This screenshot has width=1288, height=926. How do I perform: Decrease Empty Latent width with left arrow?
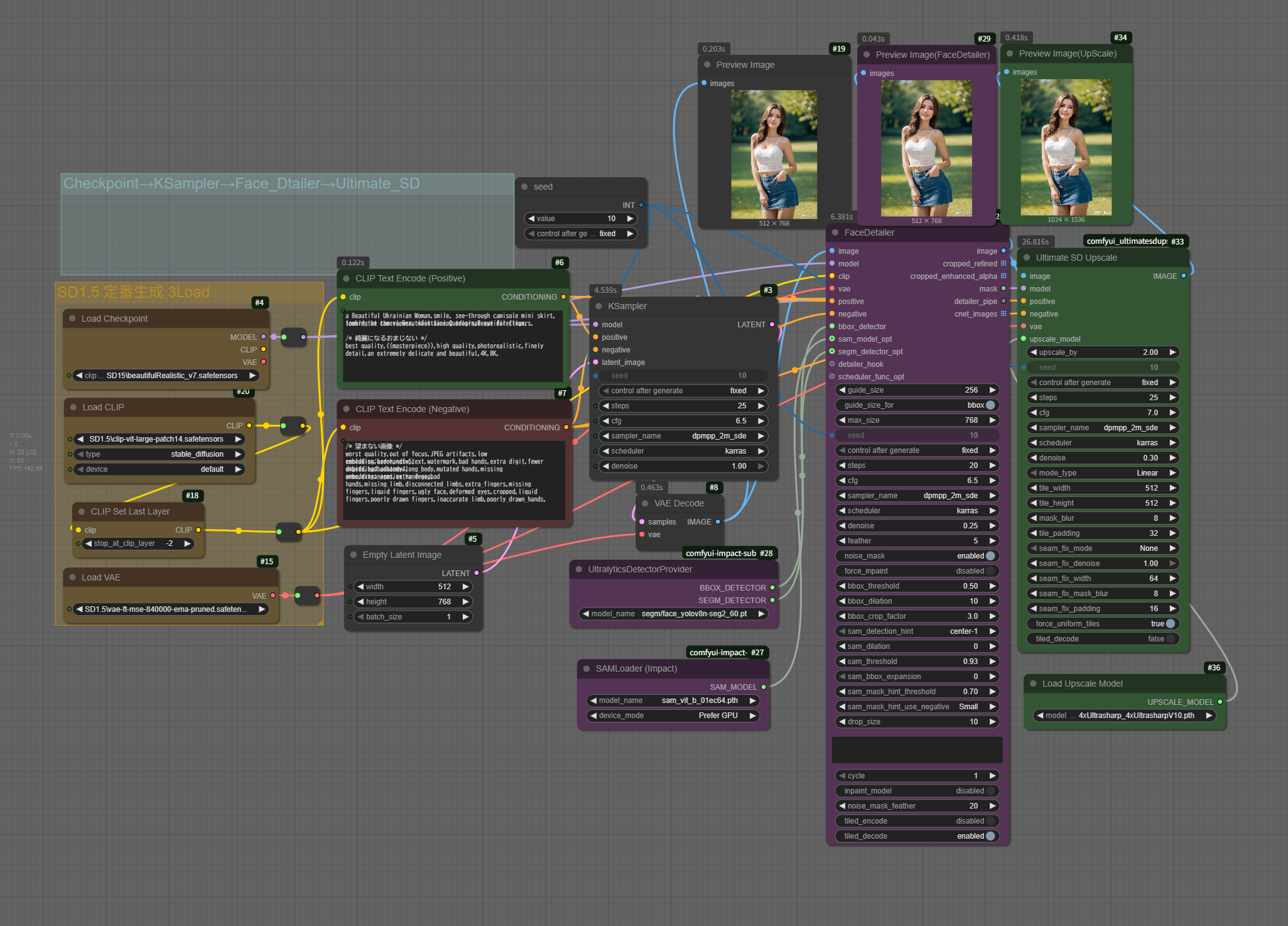(x=360, y=587)
